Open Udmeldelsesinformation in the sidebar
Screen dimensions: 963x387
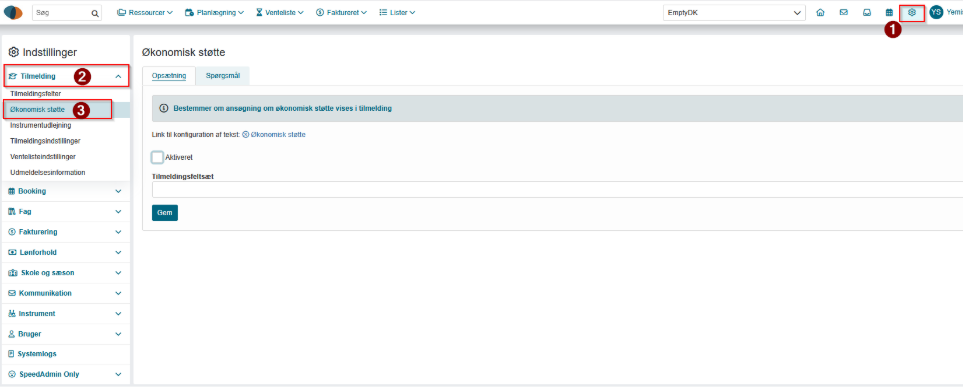click(x=48, y=173)
